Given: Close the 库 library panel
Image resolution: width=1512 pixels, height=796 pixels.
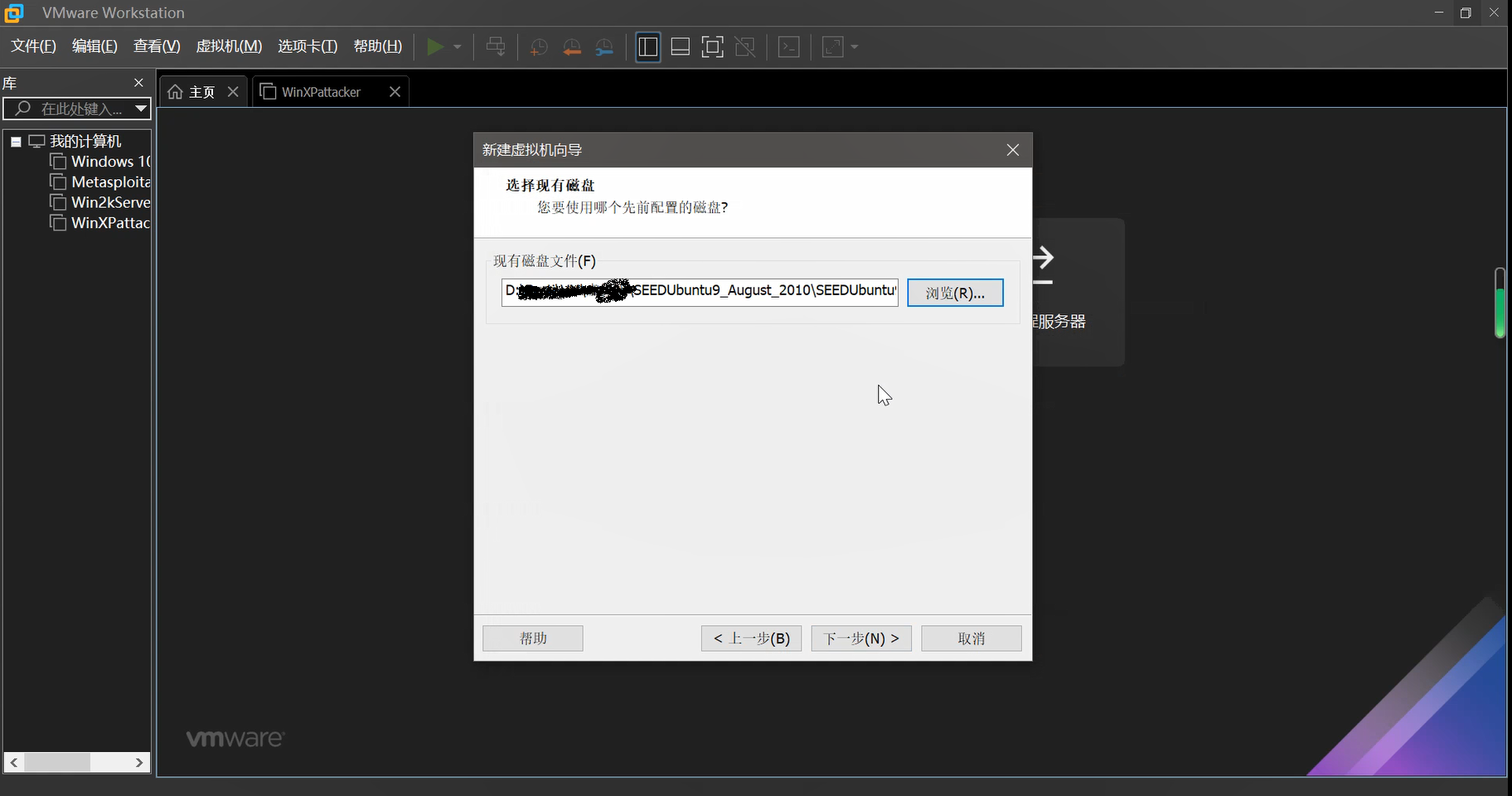Looking at the screenshot, I should 138,83.
